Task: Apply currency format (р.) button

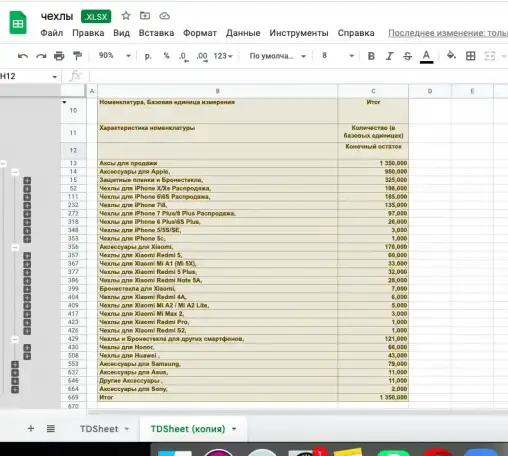Action: [x=148, y=56]
